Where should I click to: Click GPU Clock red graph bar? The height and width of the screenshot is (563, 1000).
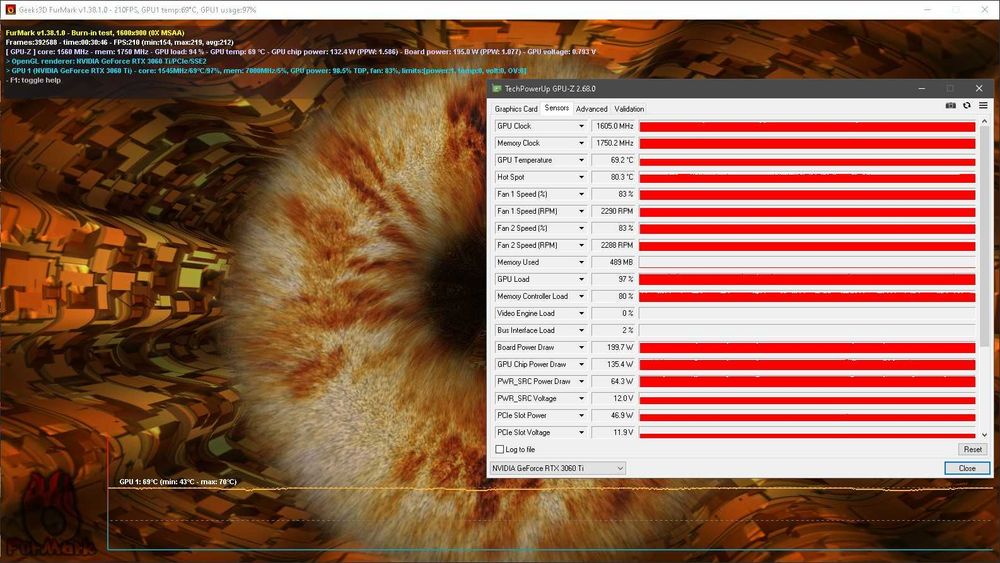point(807,126)
